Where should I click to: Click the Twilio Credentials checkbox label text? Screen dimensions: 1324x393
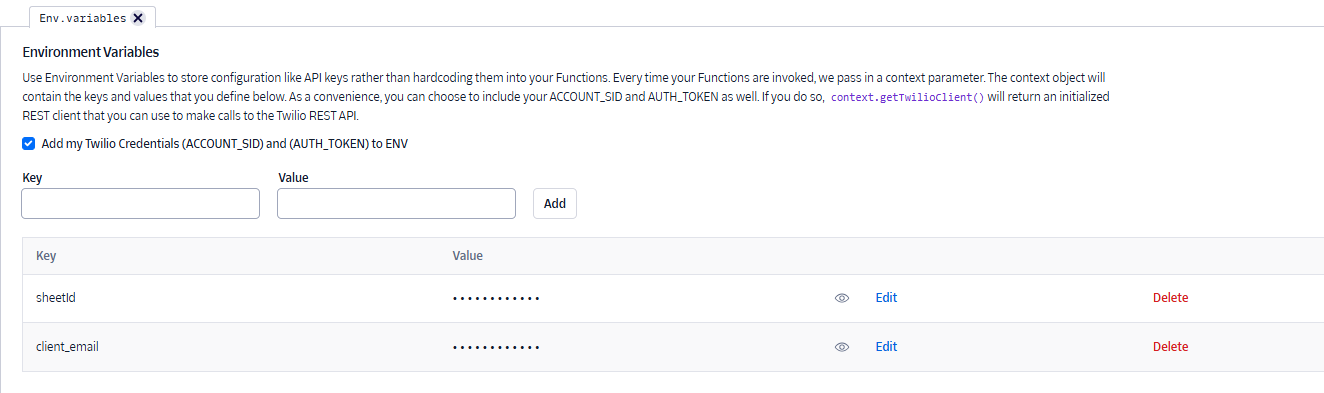tap(225, 143)
